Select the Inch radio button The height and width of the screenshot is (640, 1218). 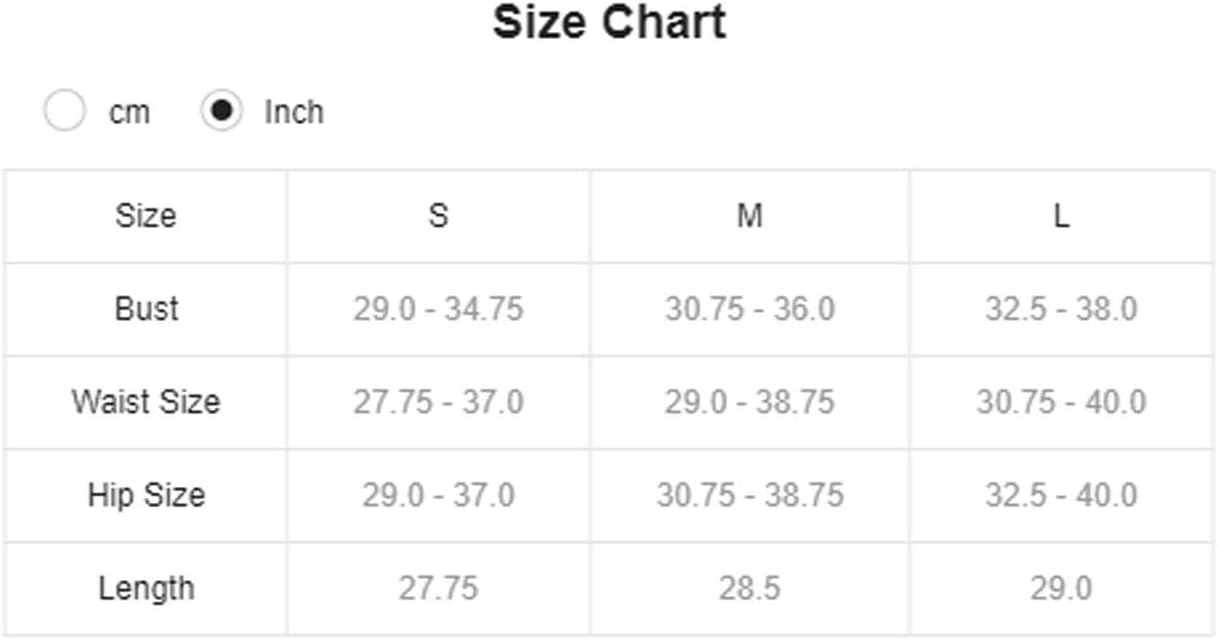[221, 111]
